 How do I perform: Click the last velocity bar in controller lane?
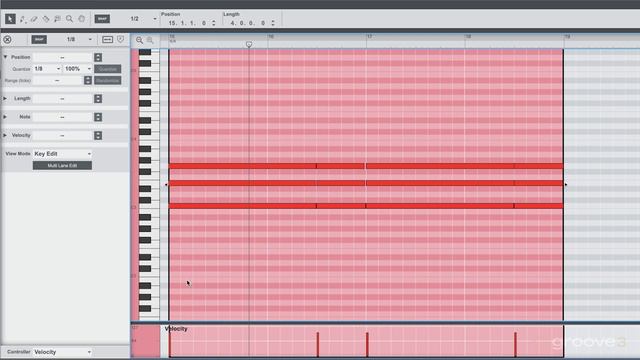[515, 344]
